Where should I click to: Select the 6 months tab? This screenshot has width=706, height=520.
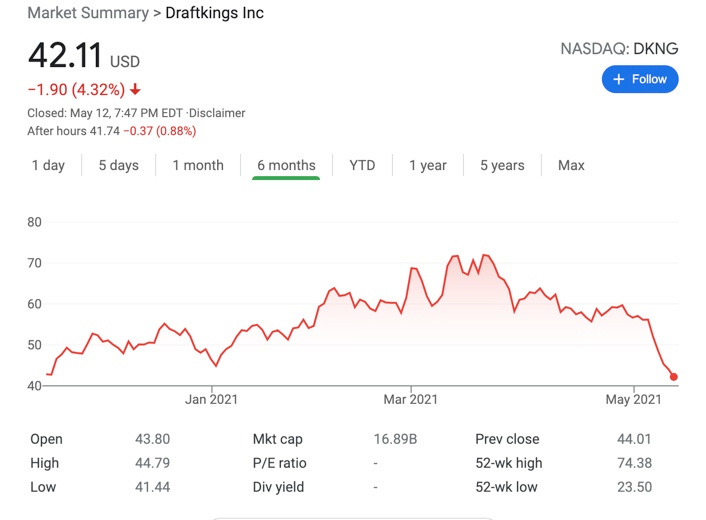click(286, 165)
